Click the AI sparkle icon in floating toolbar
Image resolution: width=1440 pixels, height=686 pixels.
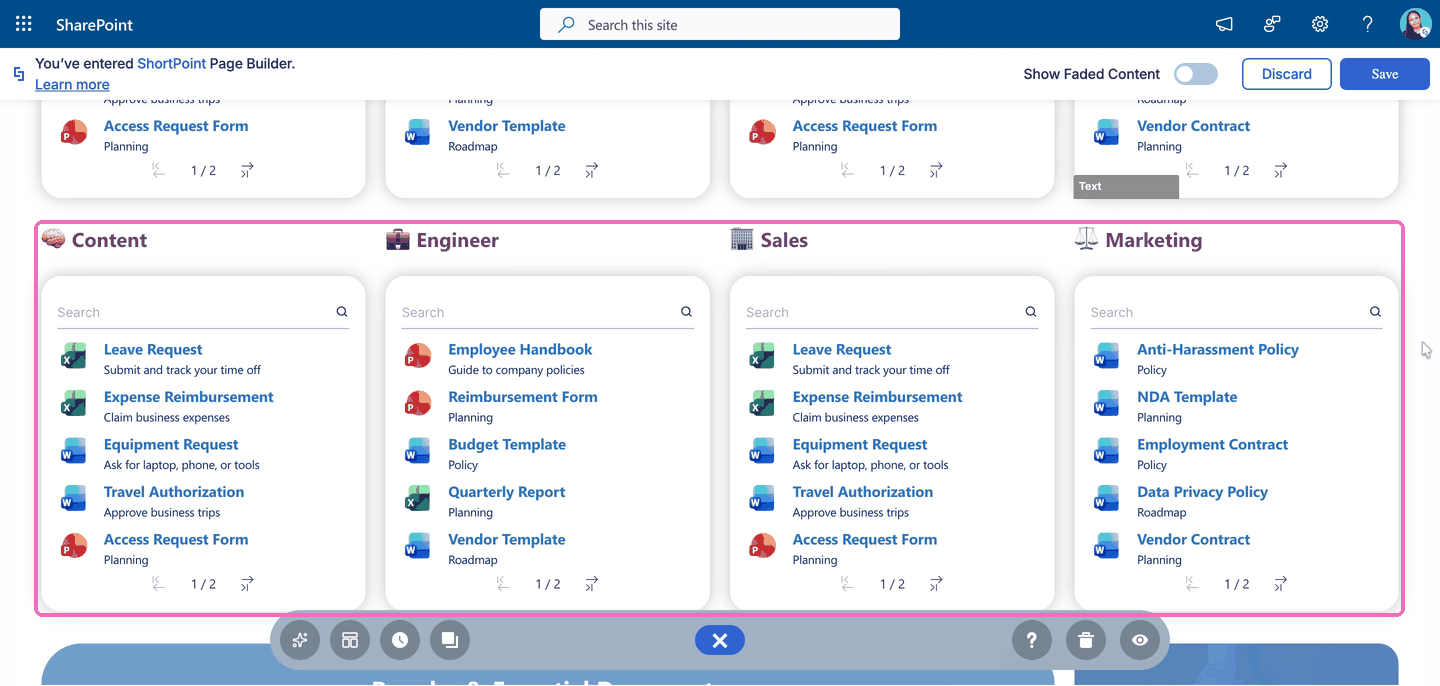pos(300,640)
